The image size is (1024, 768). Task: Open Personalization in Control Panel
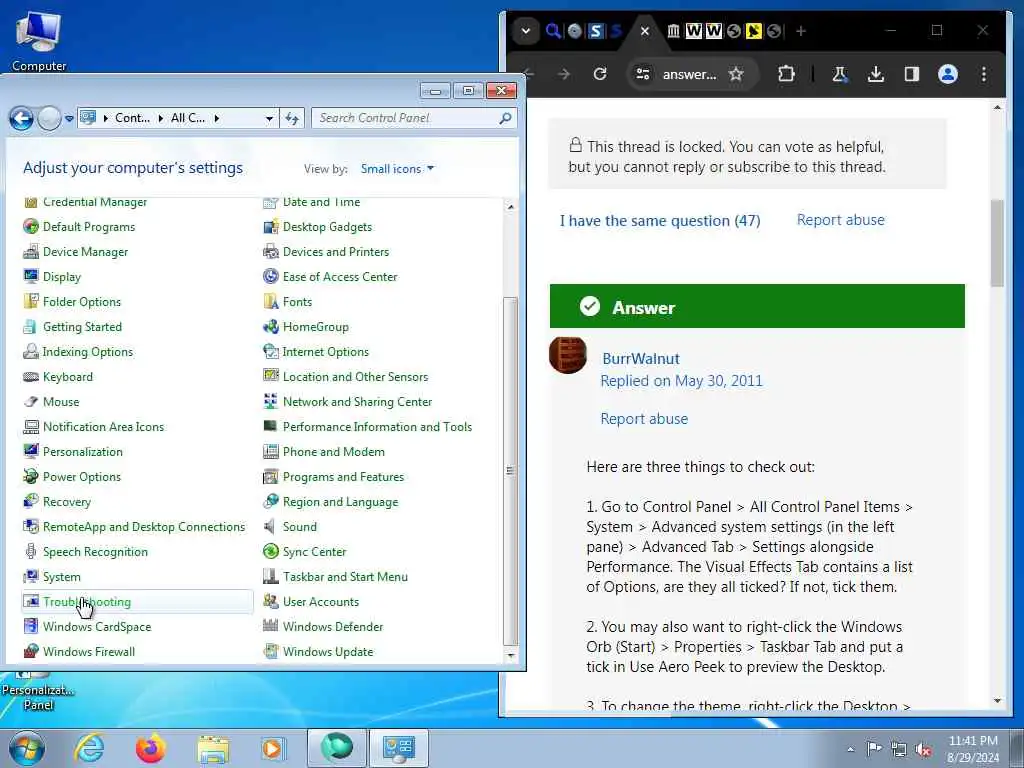click(82, 451)
